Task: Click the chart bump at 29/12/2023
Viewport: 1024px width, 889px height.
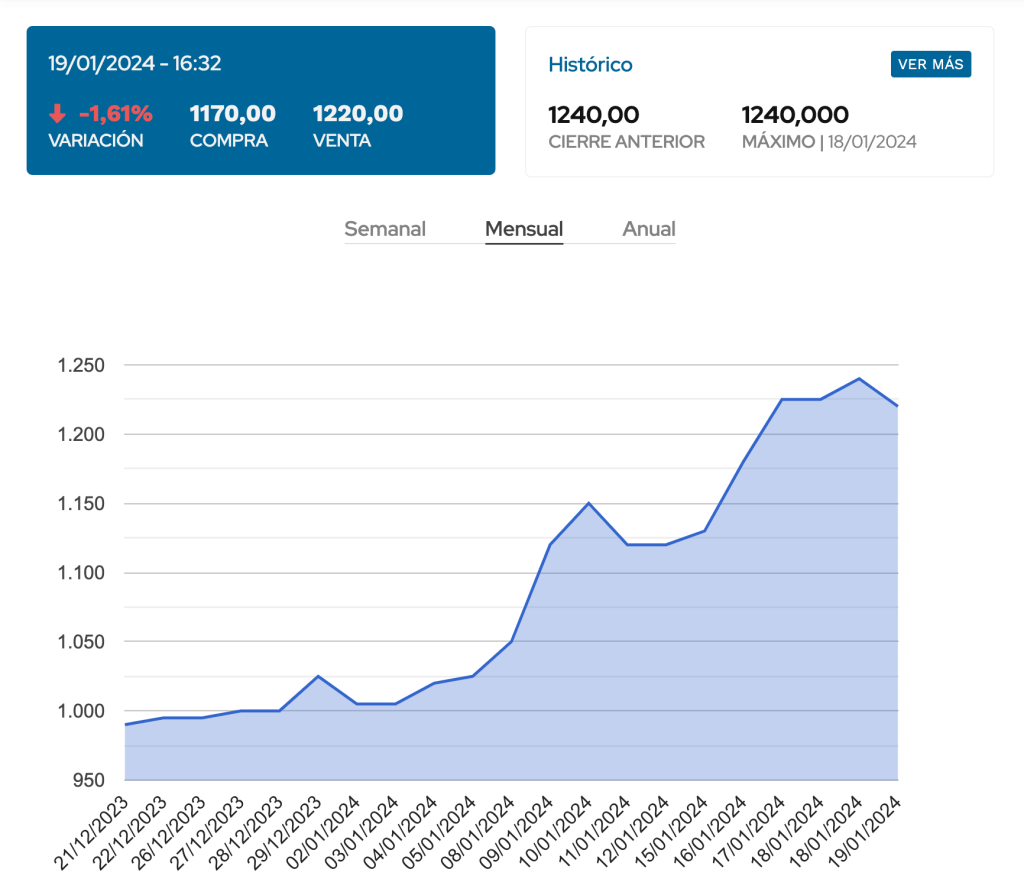Action: [318, 676]
